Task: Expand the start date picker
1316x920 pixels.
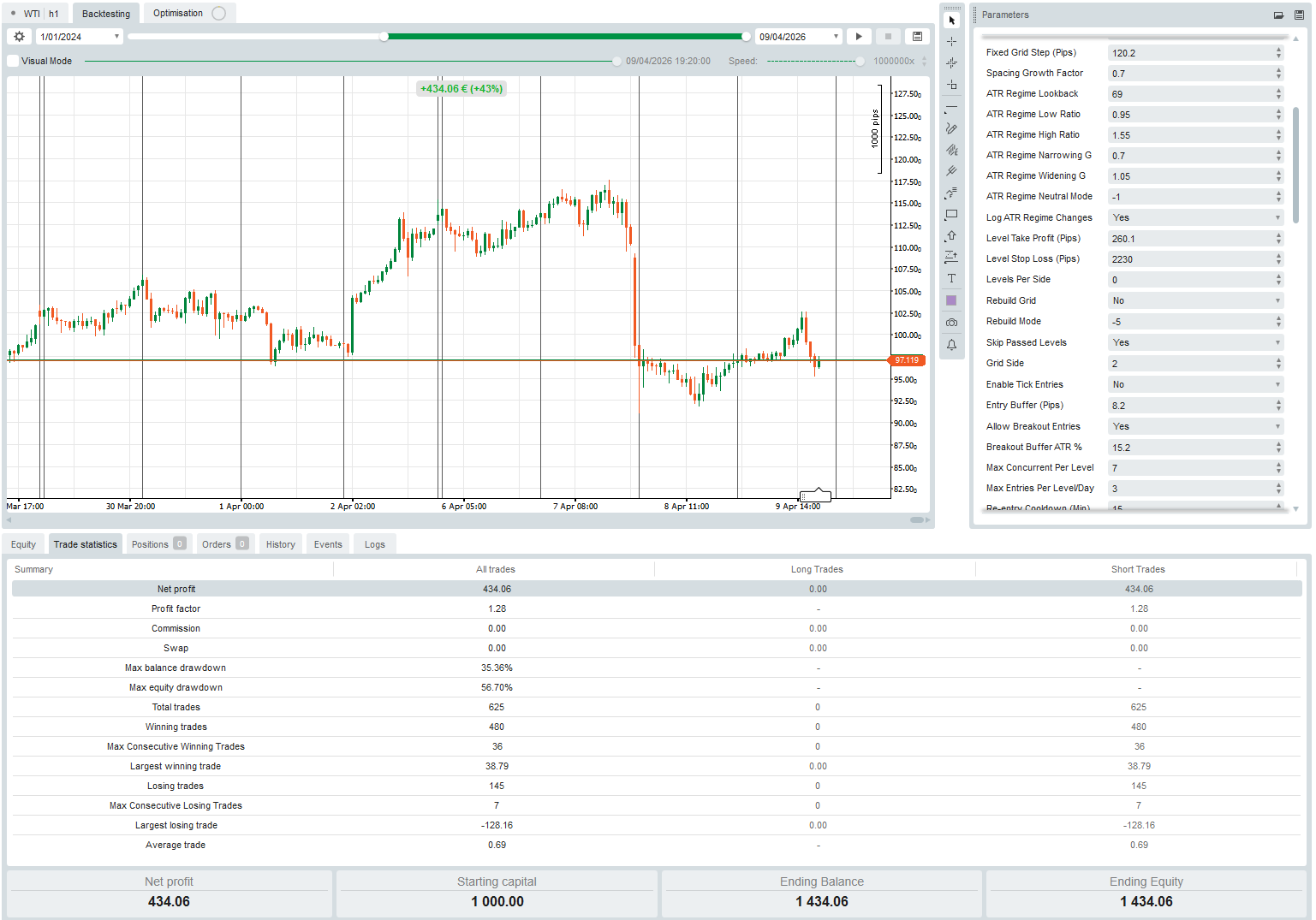Action: pos(117,36)
